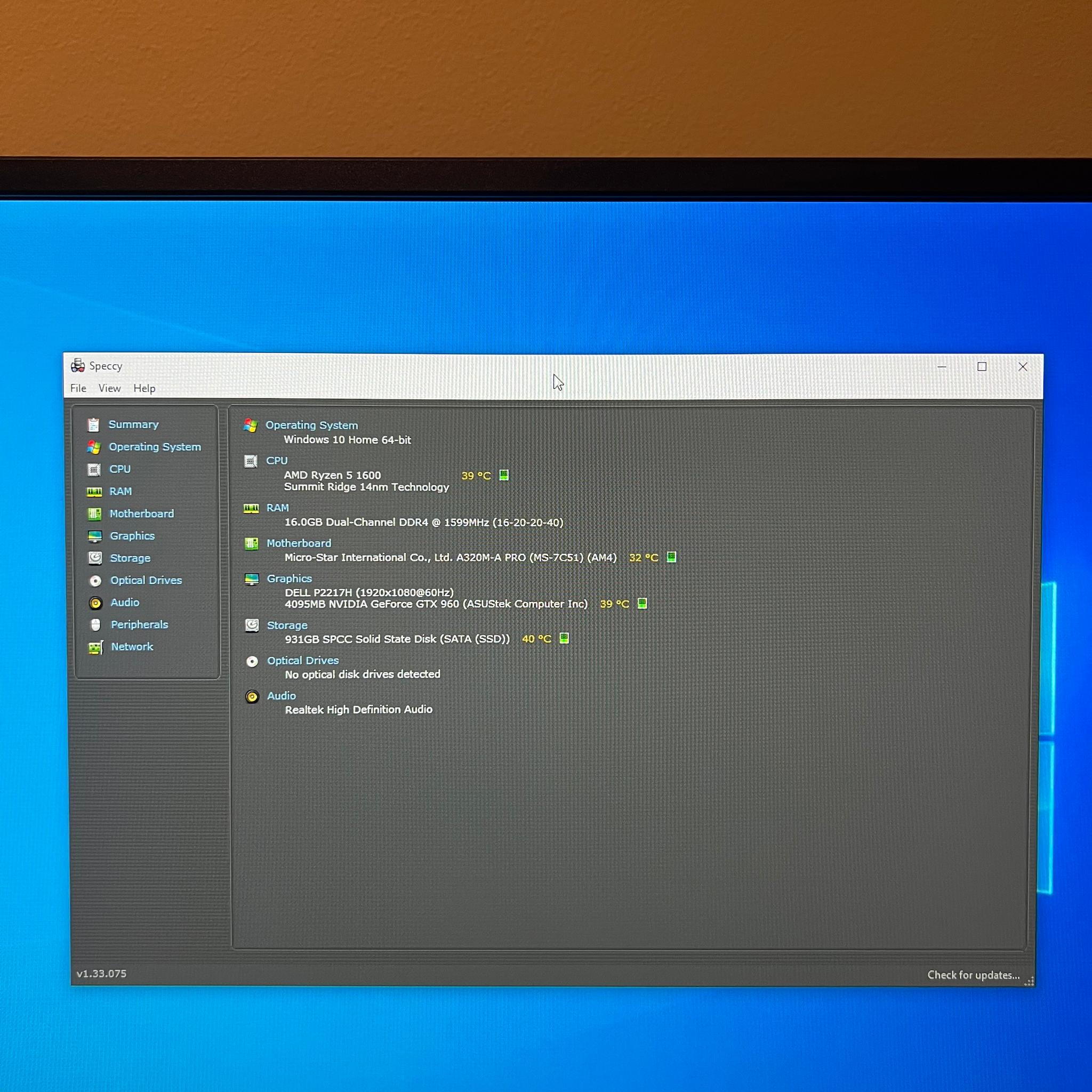
Task: Click the Windows flag icon in summary panel
Action: [x=251, y=425]
